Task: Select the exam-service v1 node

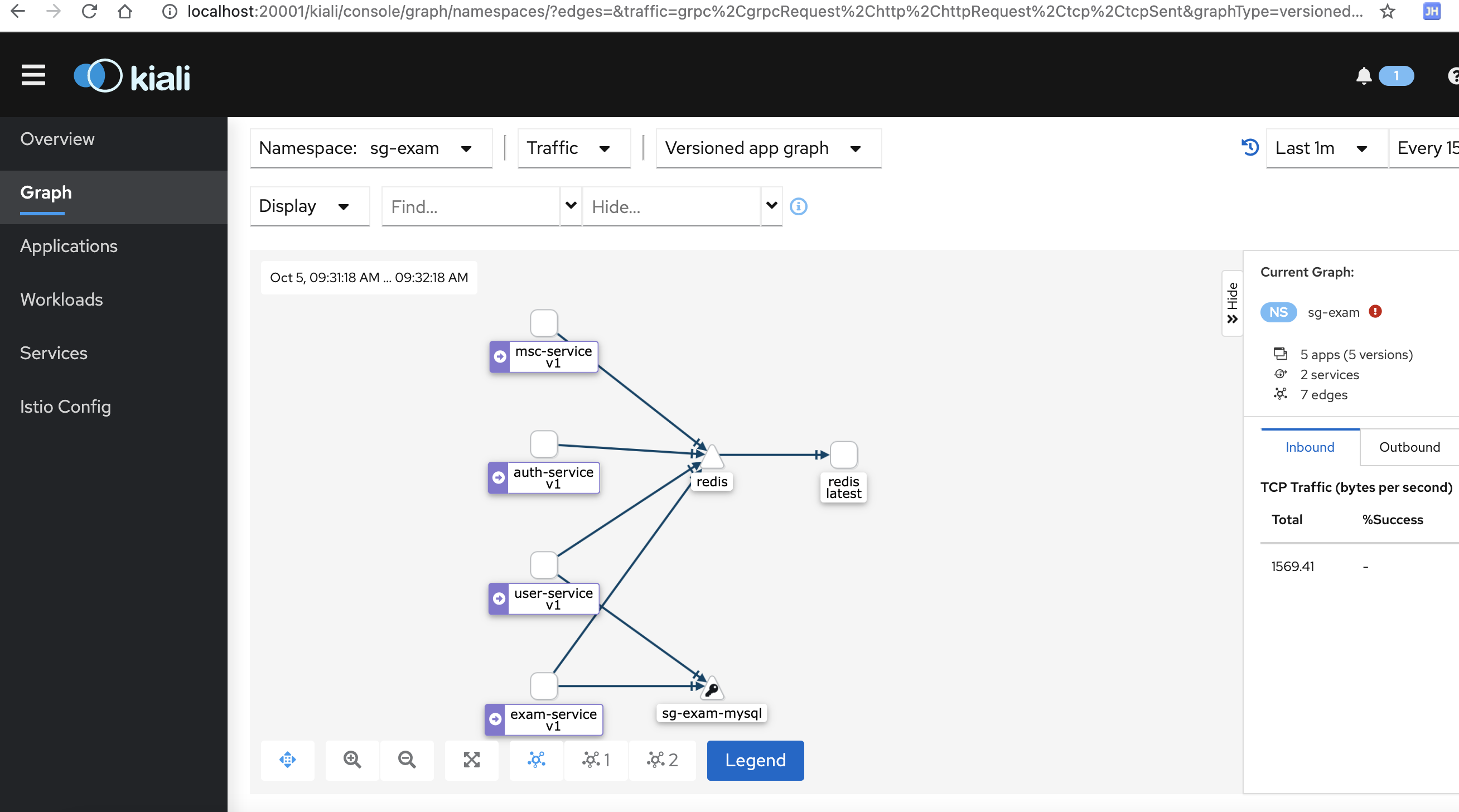Action: tap(544, 687)
